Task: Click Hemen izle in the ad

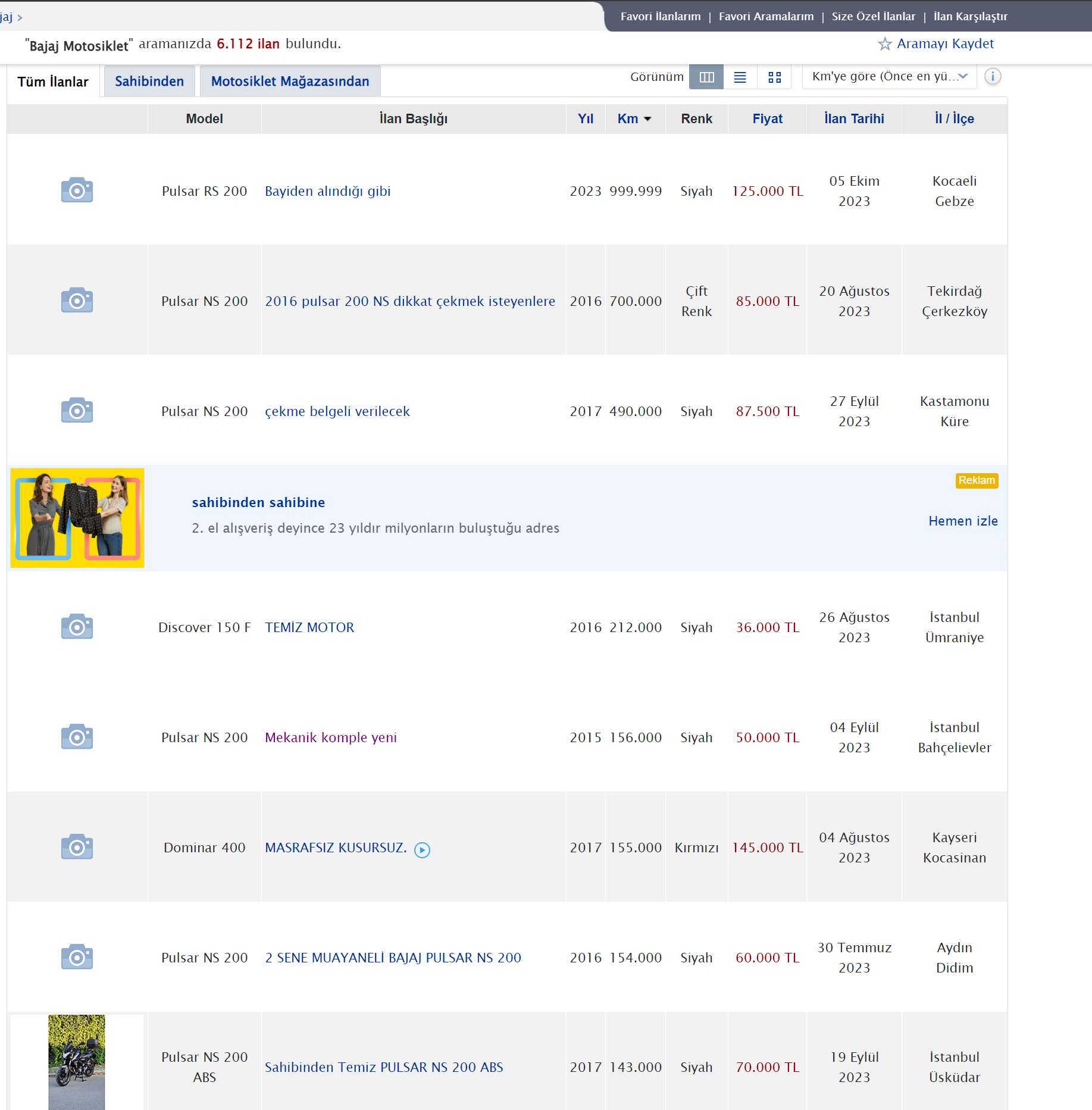Action: click(x=963, y=521)
